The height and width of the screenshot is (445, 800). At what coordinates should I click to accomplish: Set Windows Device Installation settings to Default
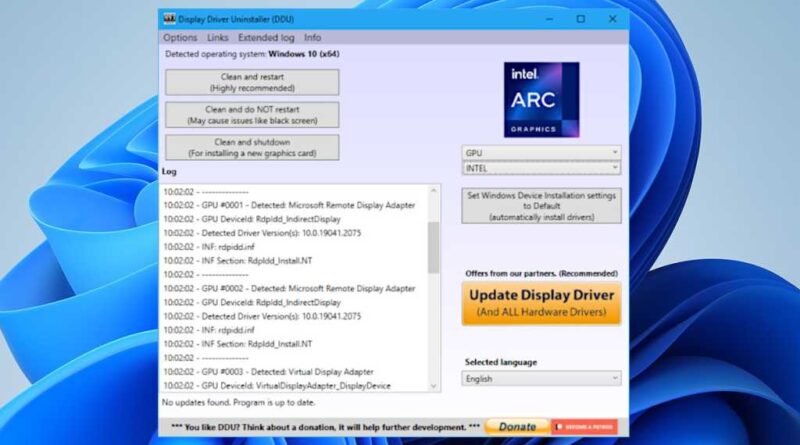[541, 206]
